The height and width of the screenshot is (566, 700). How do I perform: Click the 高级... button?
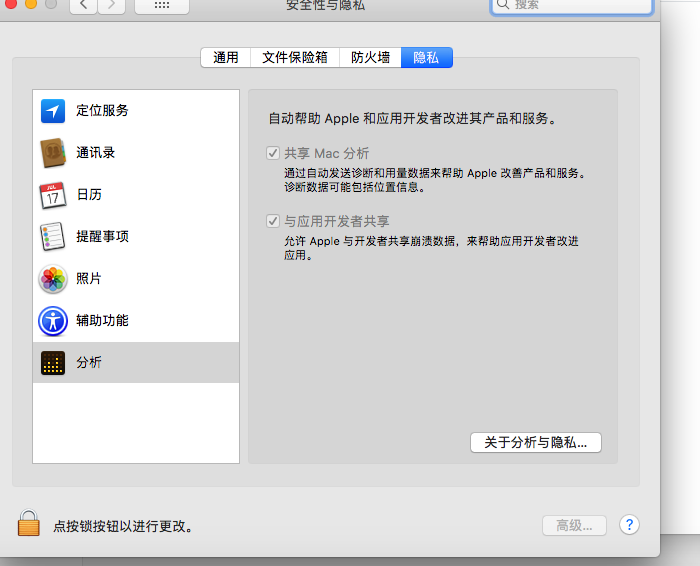click(x=574, y=525)
